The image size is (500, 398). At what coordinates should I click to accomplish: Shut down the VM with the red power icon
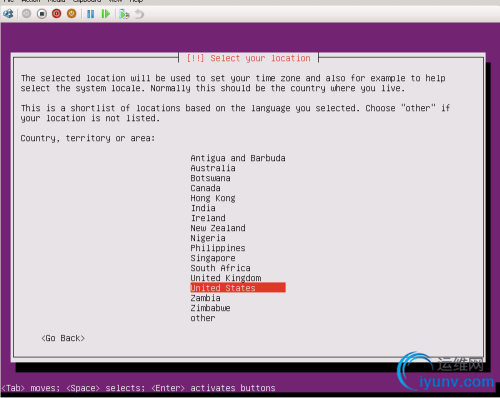tap(57, 14)
